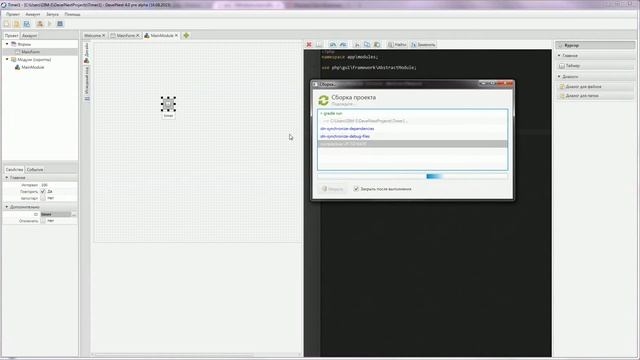Click the namespace line in the code editor
Image resolution: width=640 pixels, height=360 pixels.
pos(350,57)
